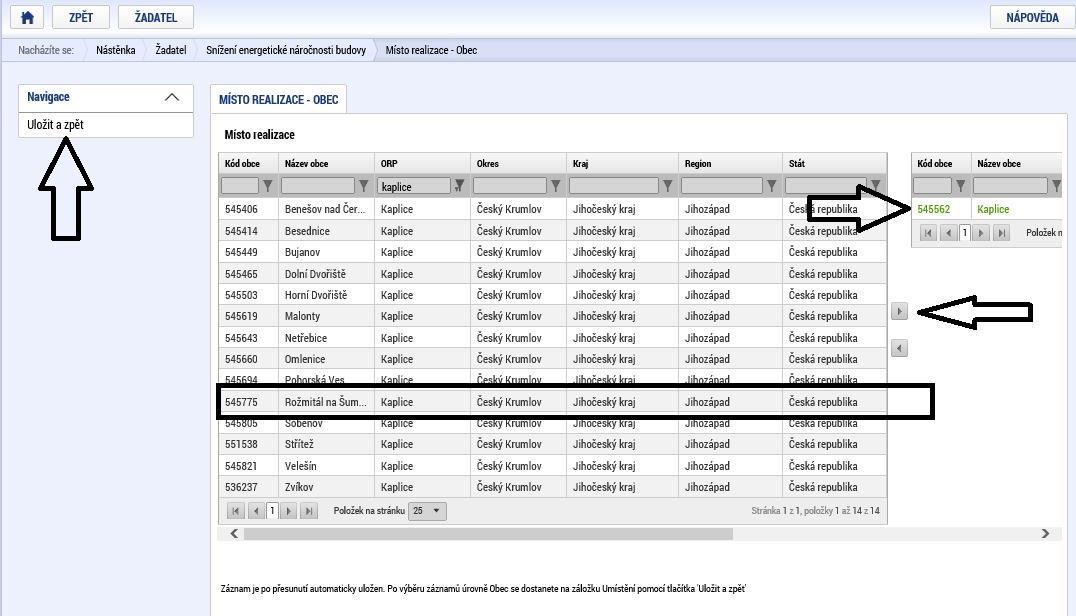Go to first page in right table pager

click(x=928, y=233)
